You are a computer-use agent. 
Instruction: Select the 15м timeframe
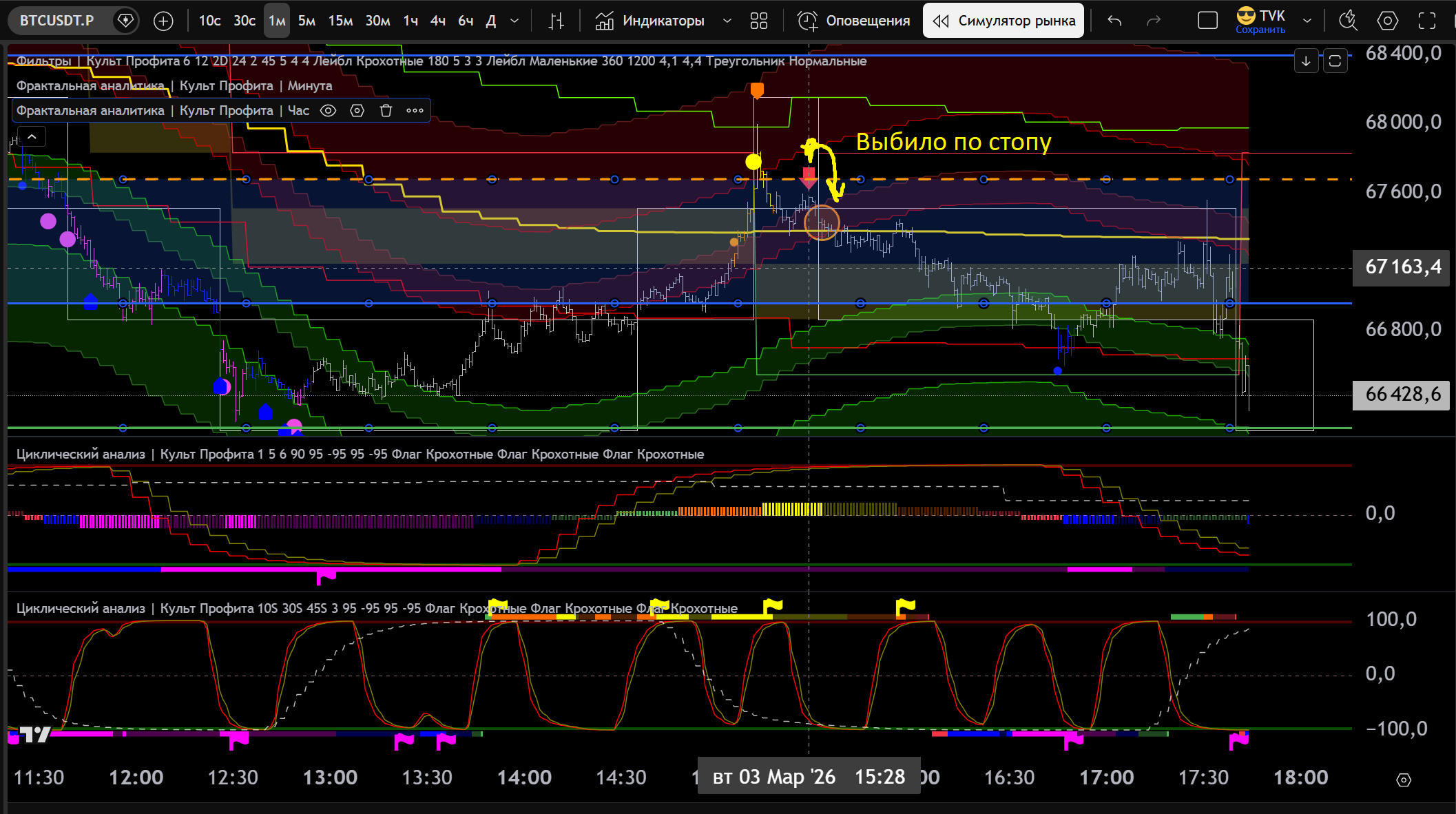point(340,21)
